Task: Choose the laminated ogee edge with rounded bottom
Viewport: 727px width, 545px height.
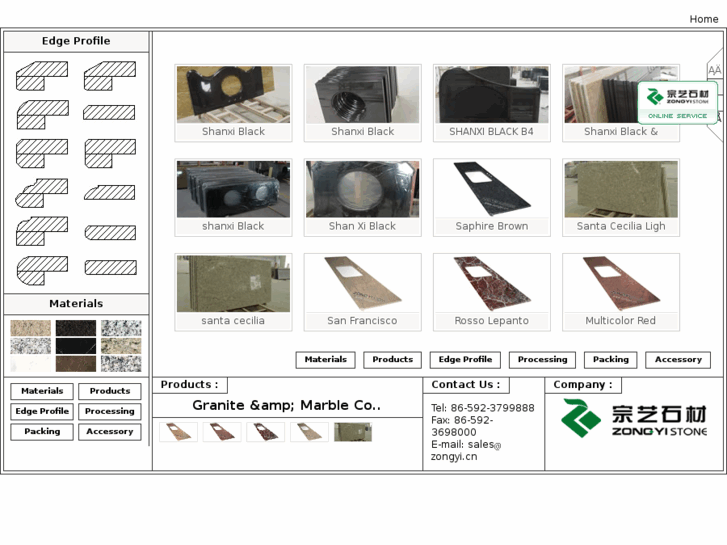Action: [42, 192]
